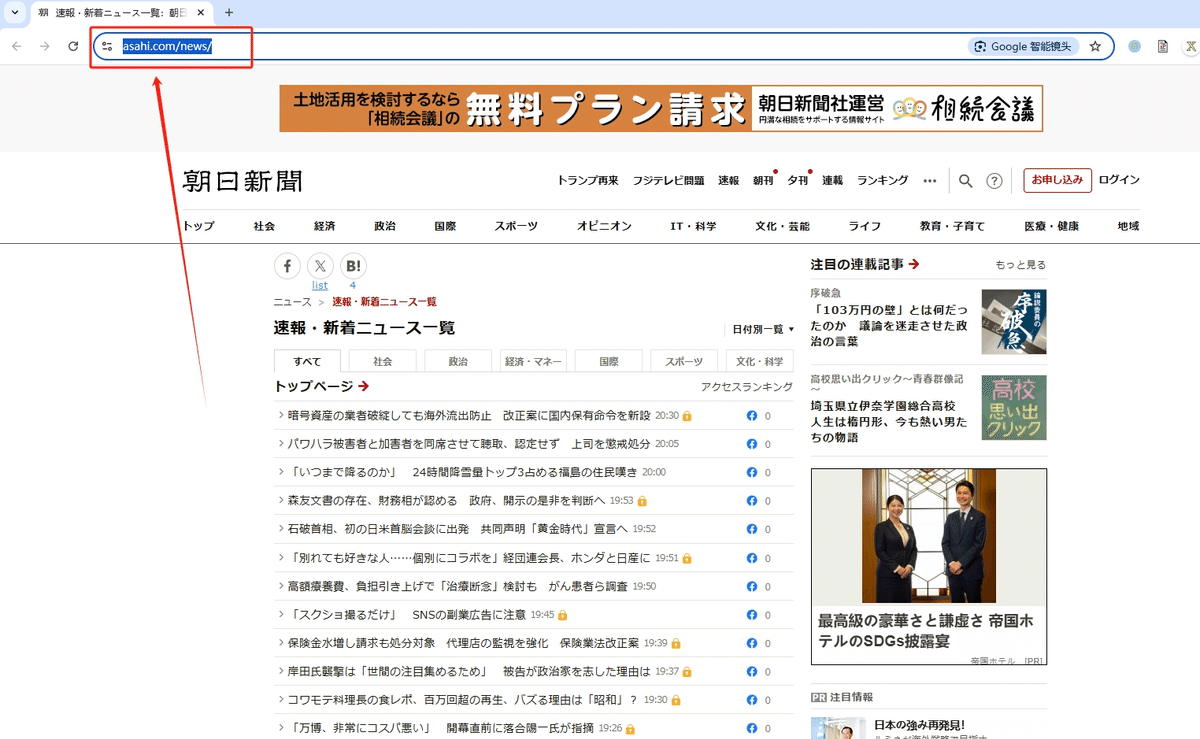Click the browser forward arrow

45,46
